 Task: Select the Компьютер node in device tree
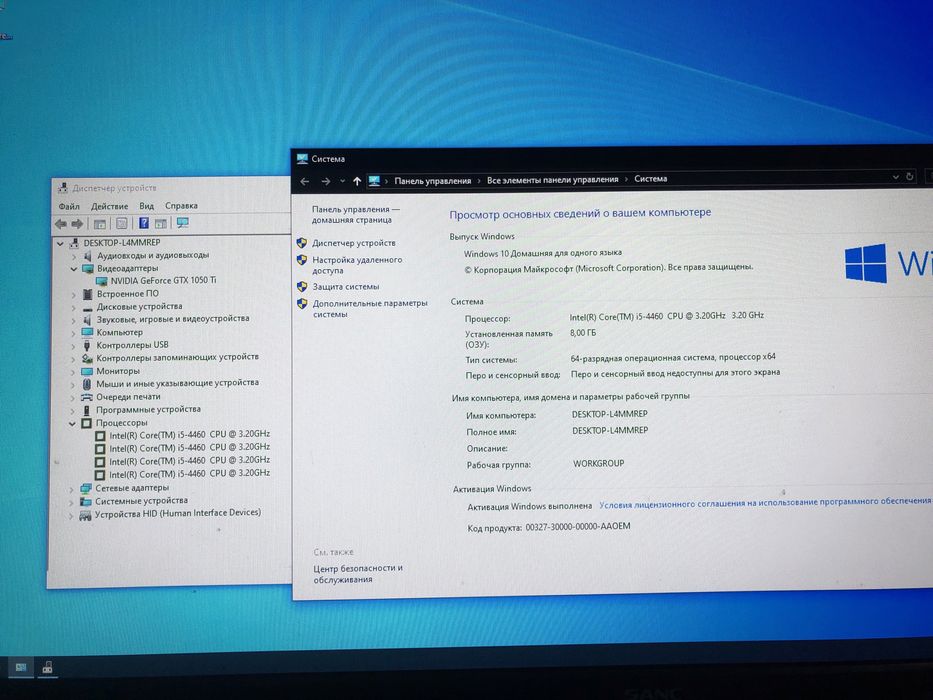pyautogui.click(x=120, y=332)
